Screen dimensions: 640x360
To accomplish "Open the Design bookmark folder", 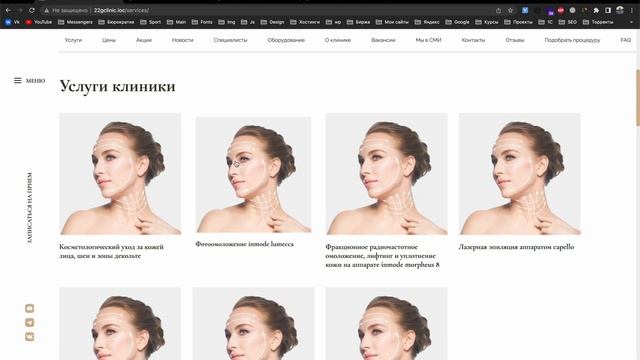I will (x=272, y=22).
